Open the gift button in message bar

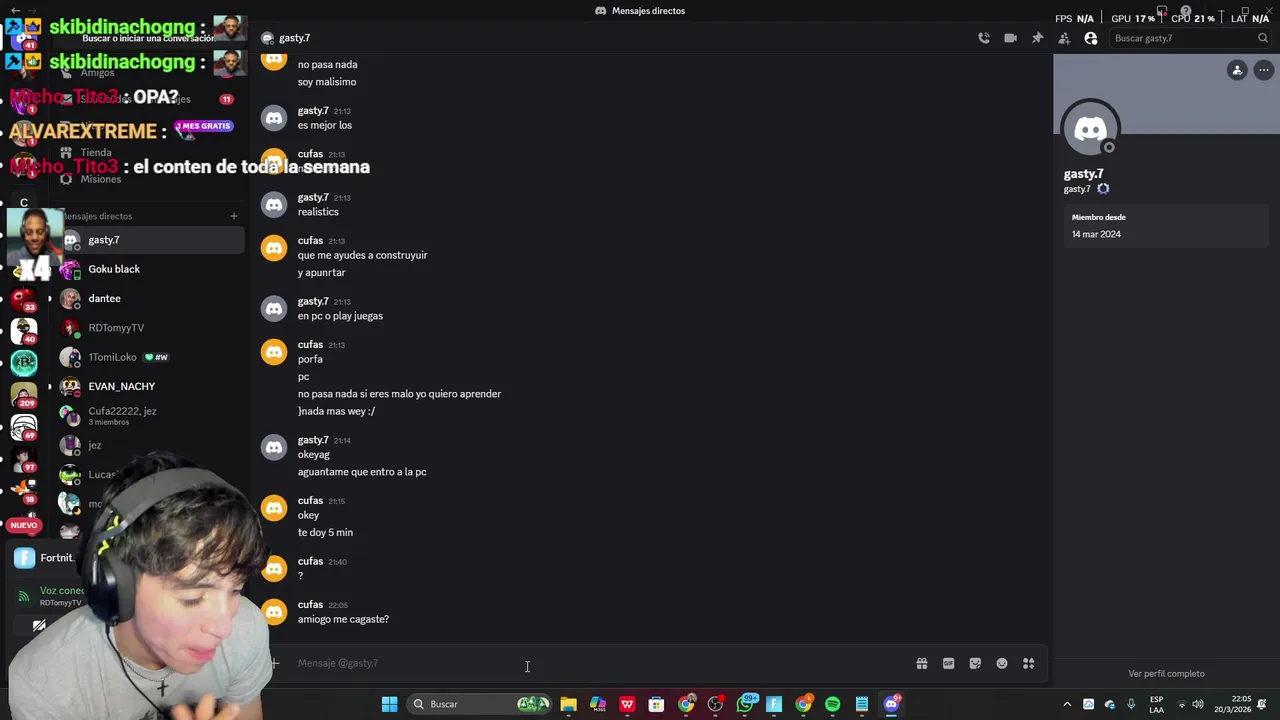pos(922,663)
